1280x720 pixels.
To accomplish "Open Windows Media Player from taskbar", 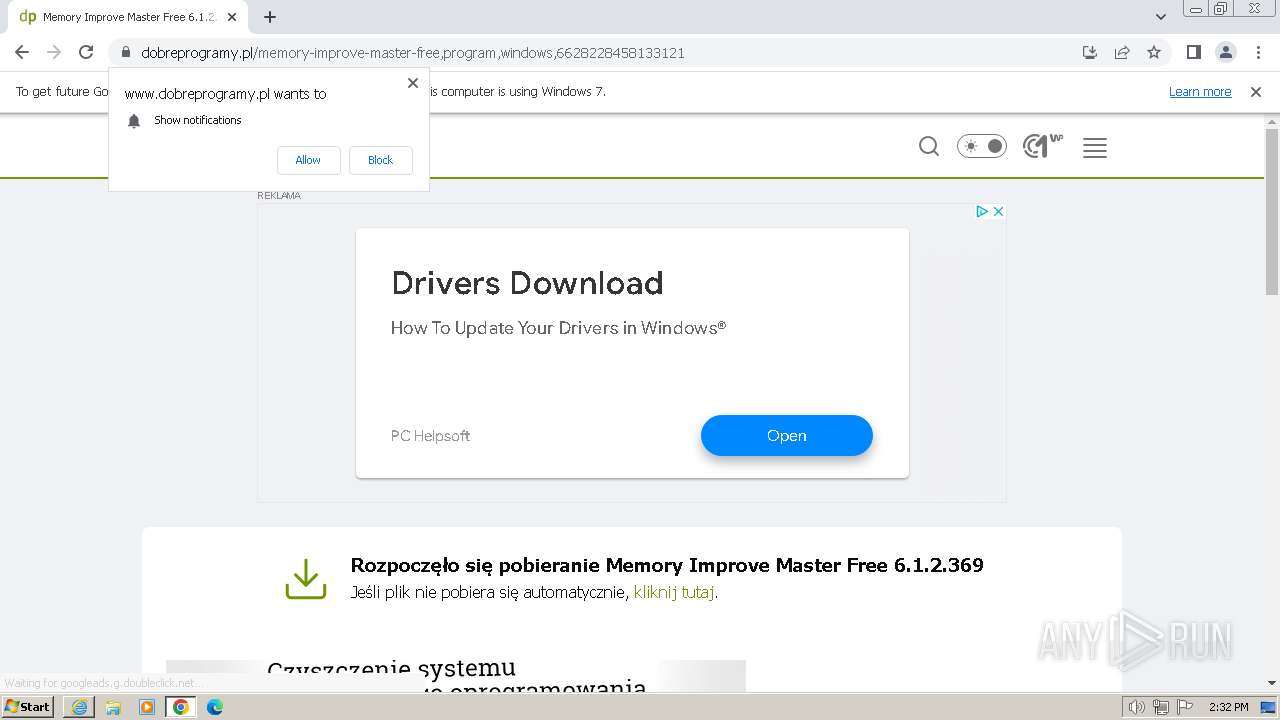I will pyautogui.click(x=147, y=707).
